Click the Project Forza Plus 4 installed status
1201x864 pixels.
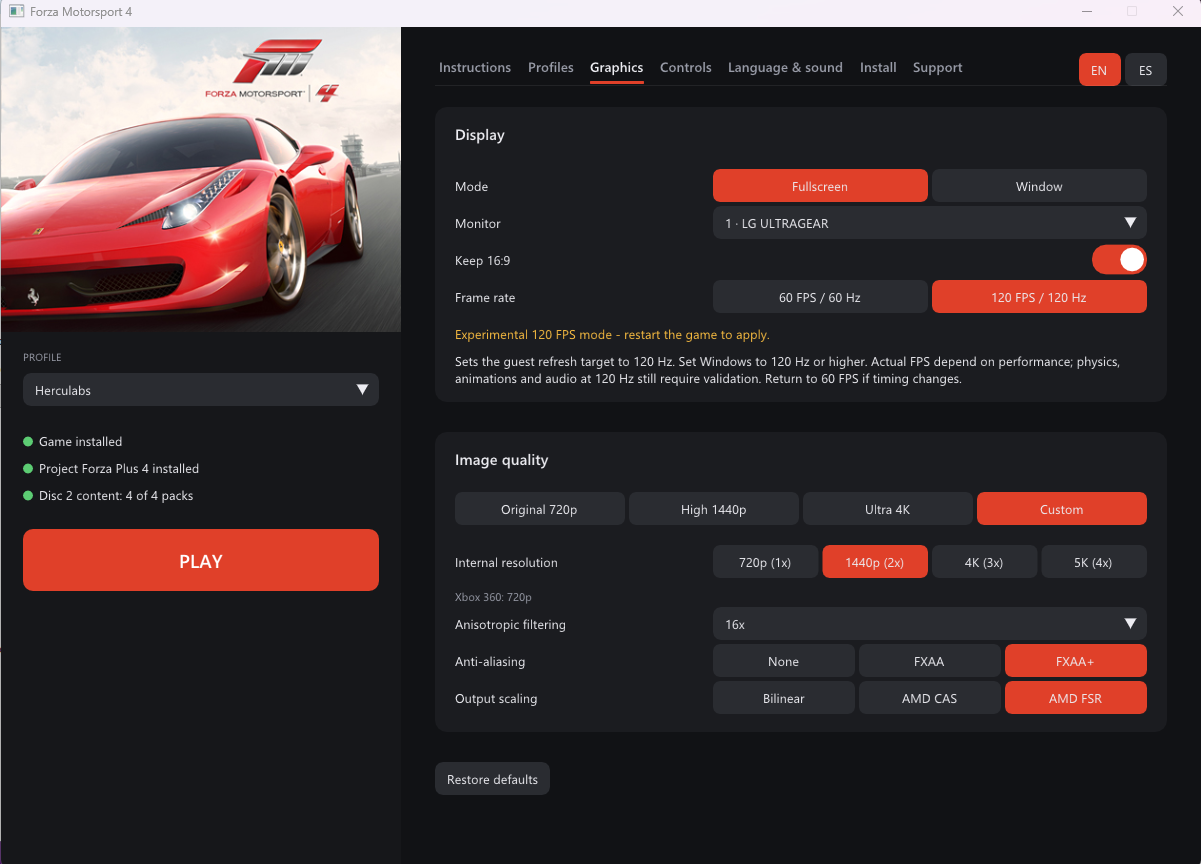[119, 468]
